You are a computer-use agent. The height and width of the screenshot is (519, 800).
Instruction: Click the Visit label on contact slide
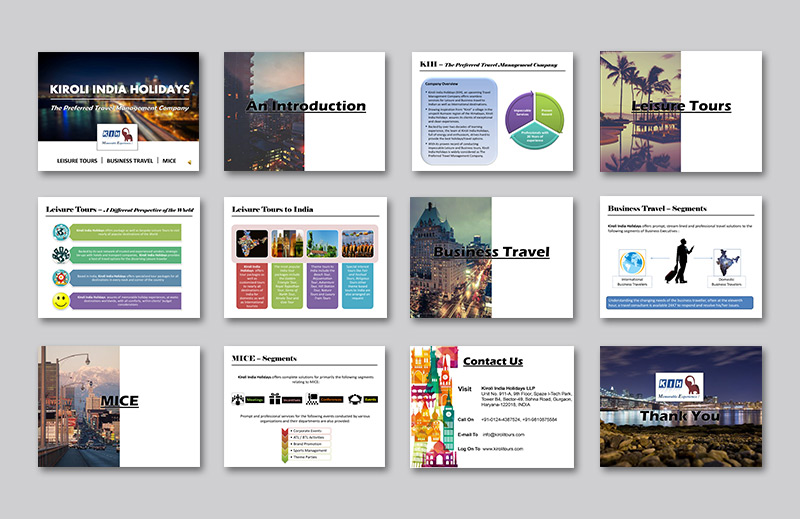point(465,389)
